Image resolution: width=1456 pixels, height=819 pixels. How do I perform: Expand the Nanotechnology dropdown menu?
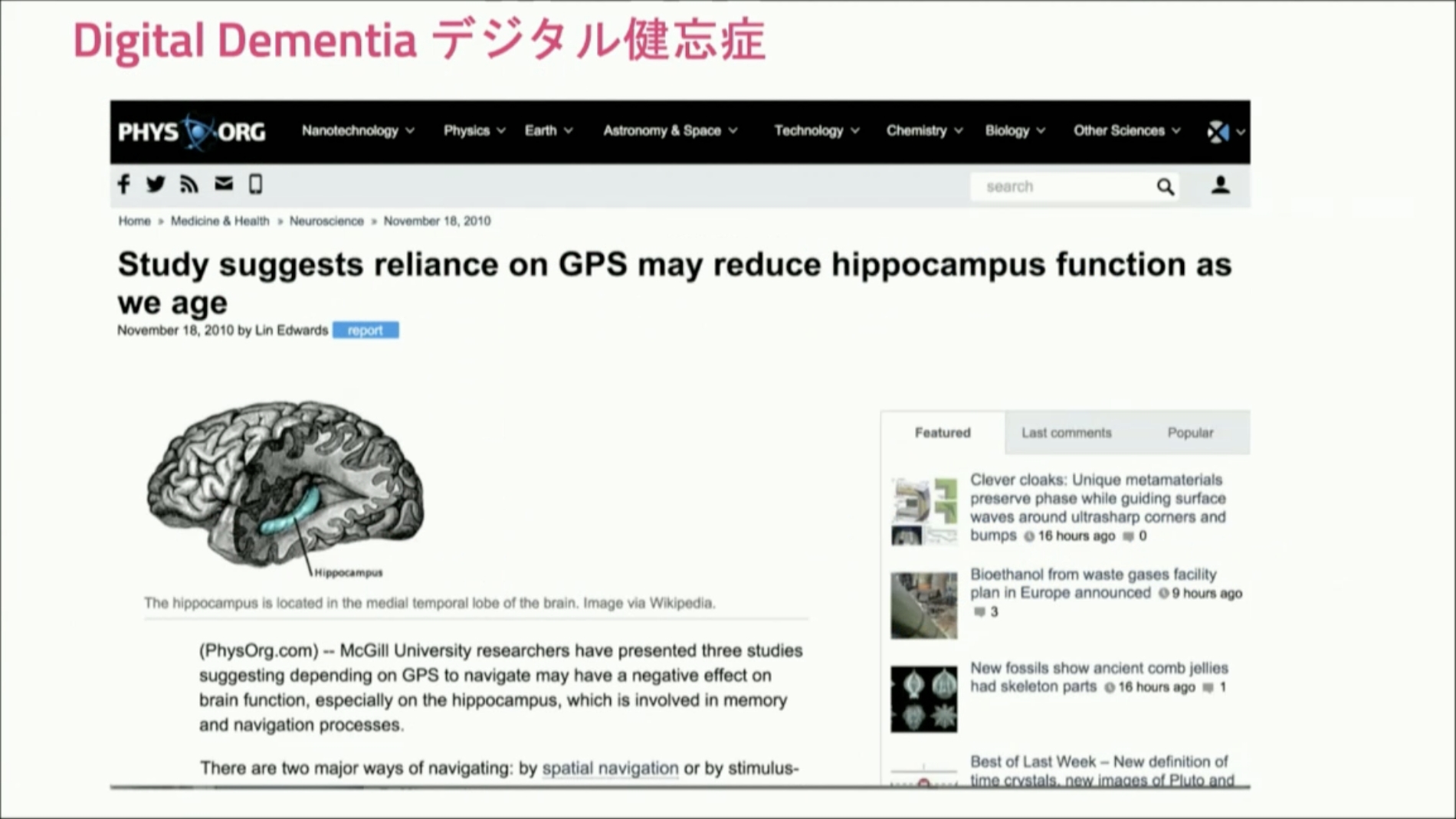click(x=357, y=131)
